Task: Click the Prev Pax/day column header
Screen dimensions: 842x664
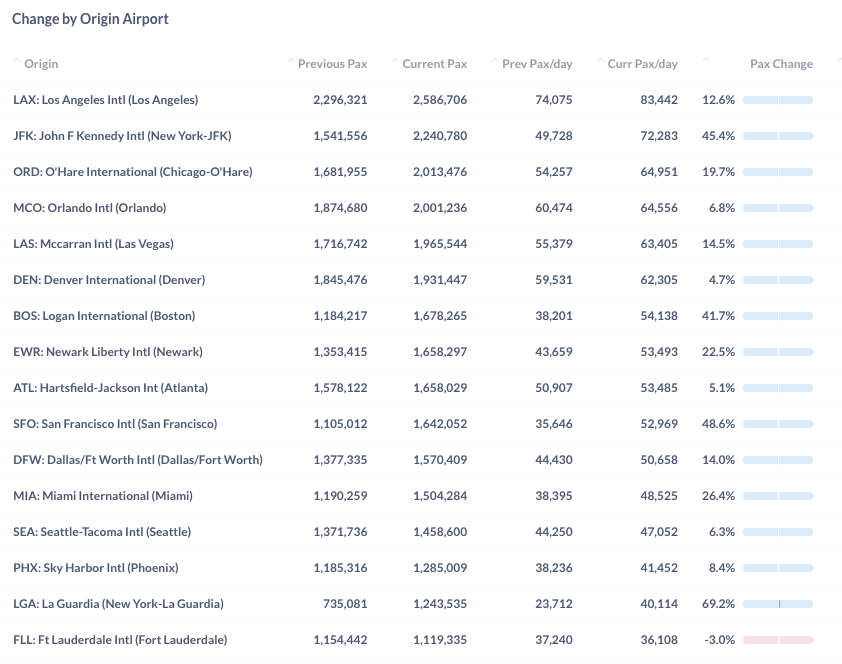Action: [x=537, y=64]
